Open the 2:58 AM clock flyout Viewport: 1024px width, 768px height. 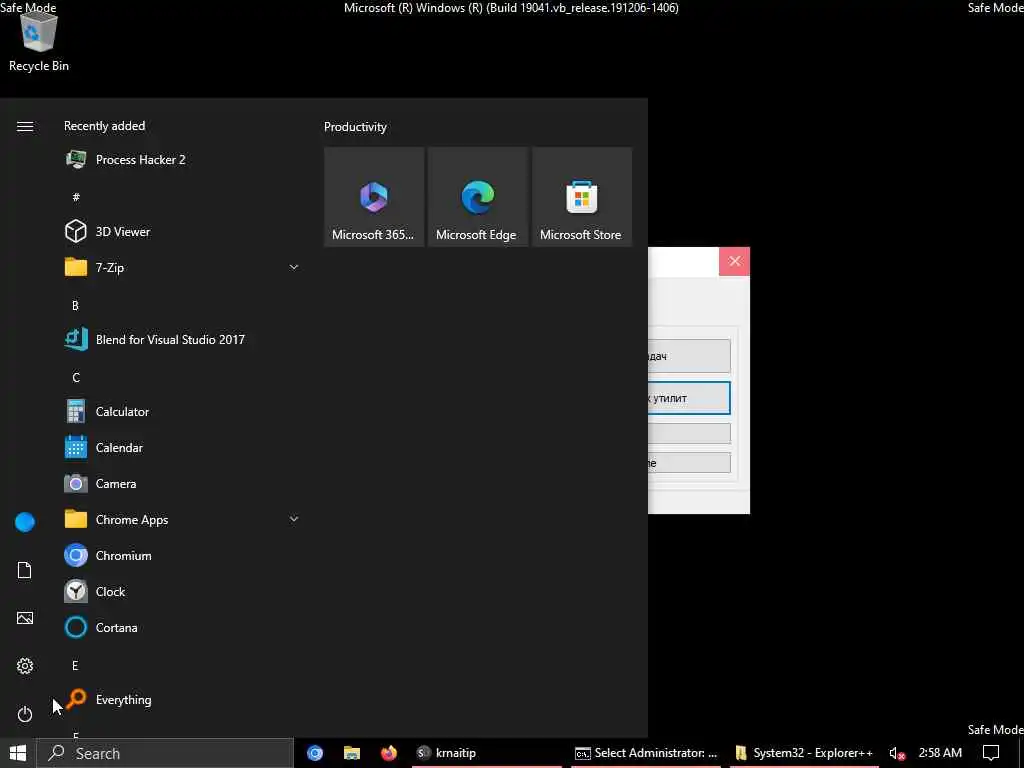tap(940, 753)
